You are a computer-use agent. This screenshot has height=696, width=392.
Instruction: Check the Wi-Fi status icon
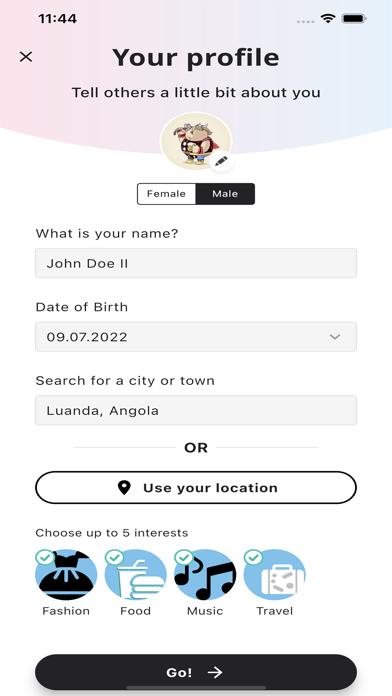328,19
